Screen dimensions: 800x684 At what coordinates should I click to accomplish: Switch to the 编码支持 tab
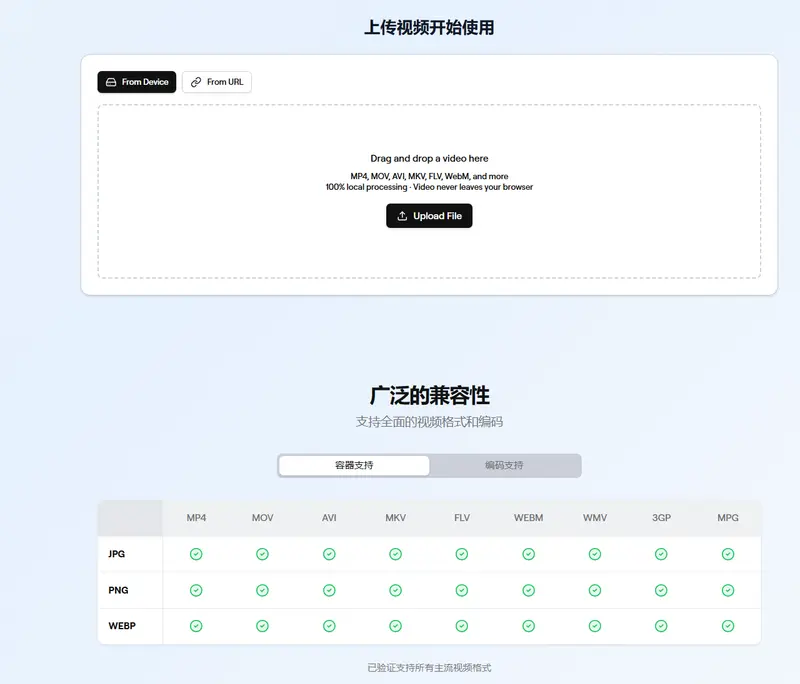point(504,466)
